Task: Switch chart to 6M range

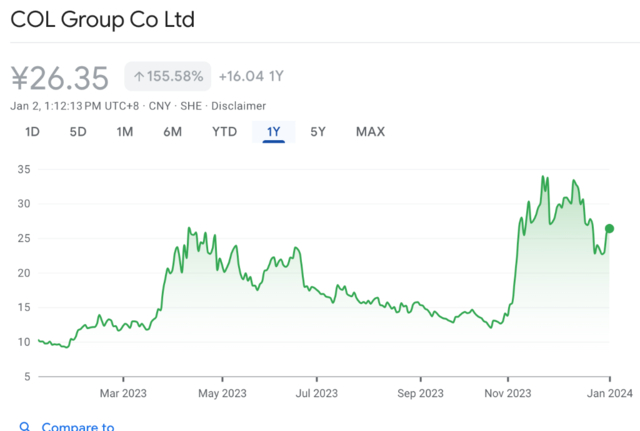Action: point(172,132)
